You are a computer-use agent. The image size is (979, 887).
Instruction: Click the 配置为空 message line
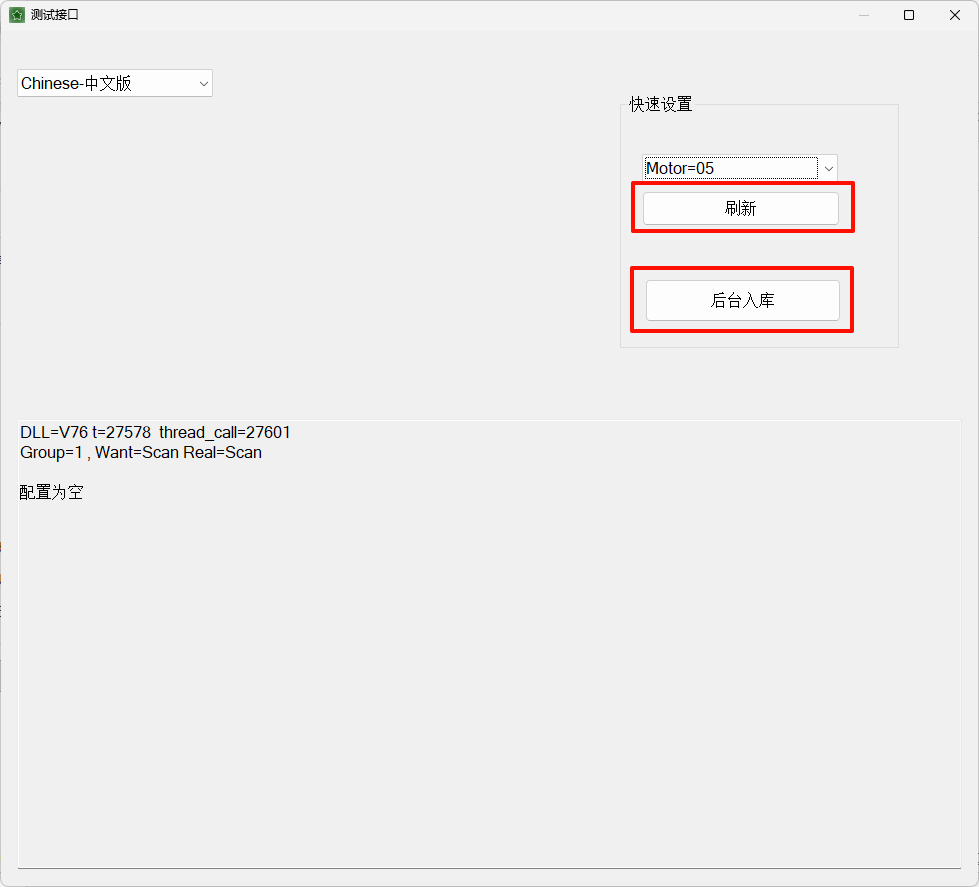coord(51,493)
